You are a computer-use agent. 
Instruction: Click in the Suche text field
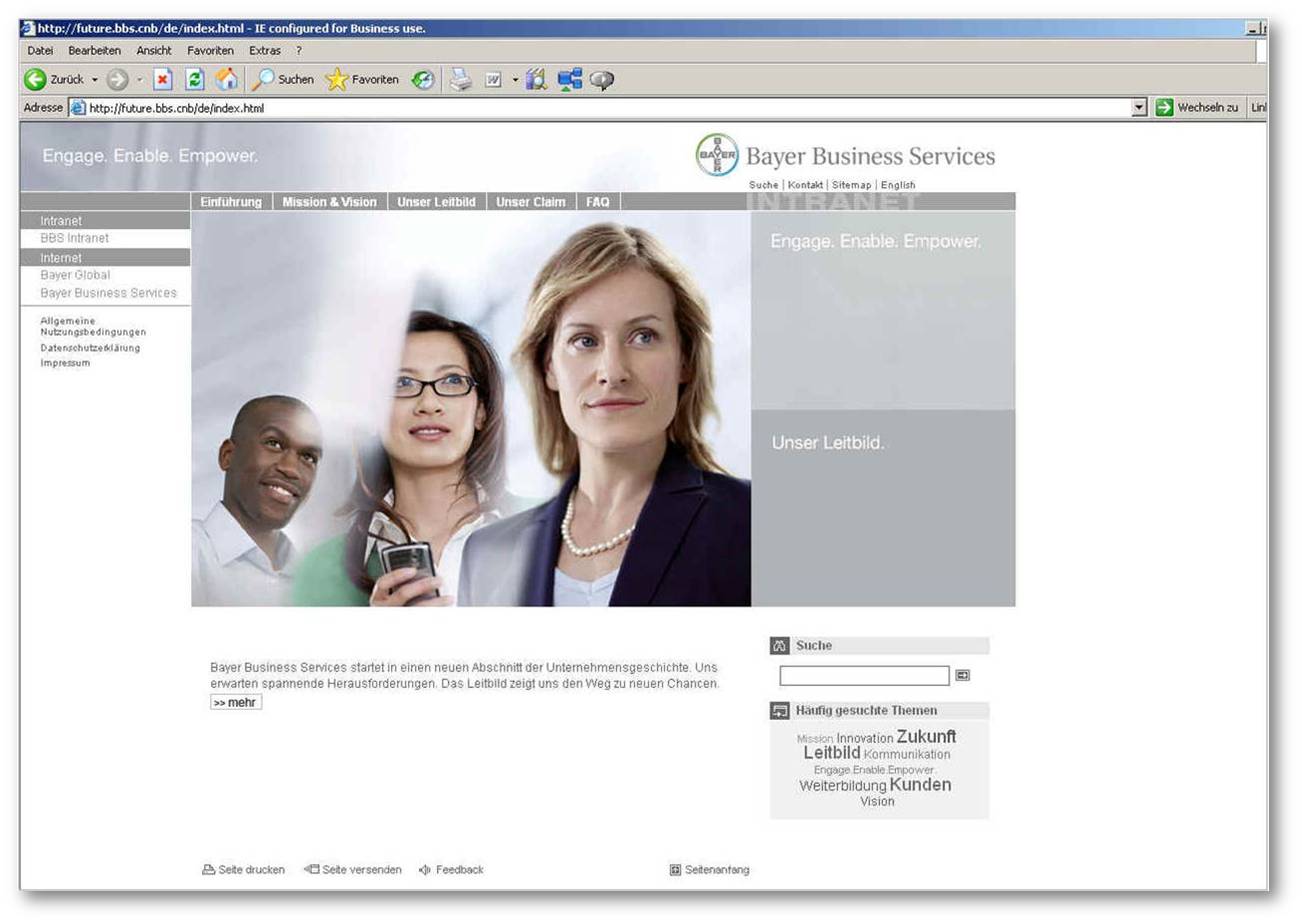[864, 676]
